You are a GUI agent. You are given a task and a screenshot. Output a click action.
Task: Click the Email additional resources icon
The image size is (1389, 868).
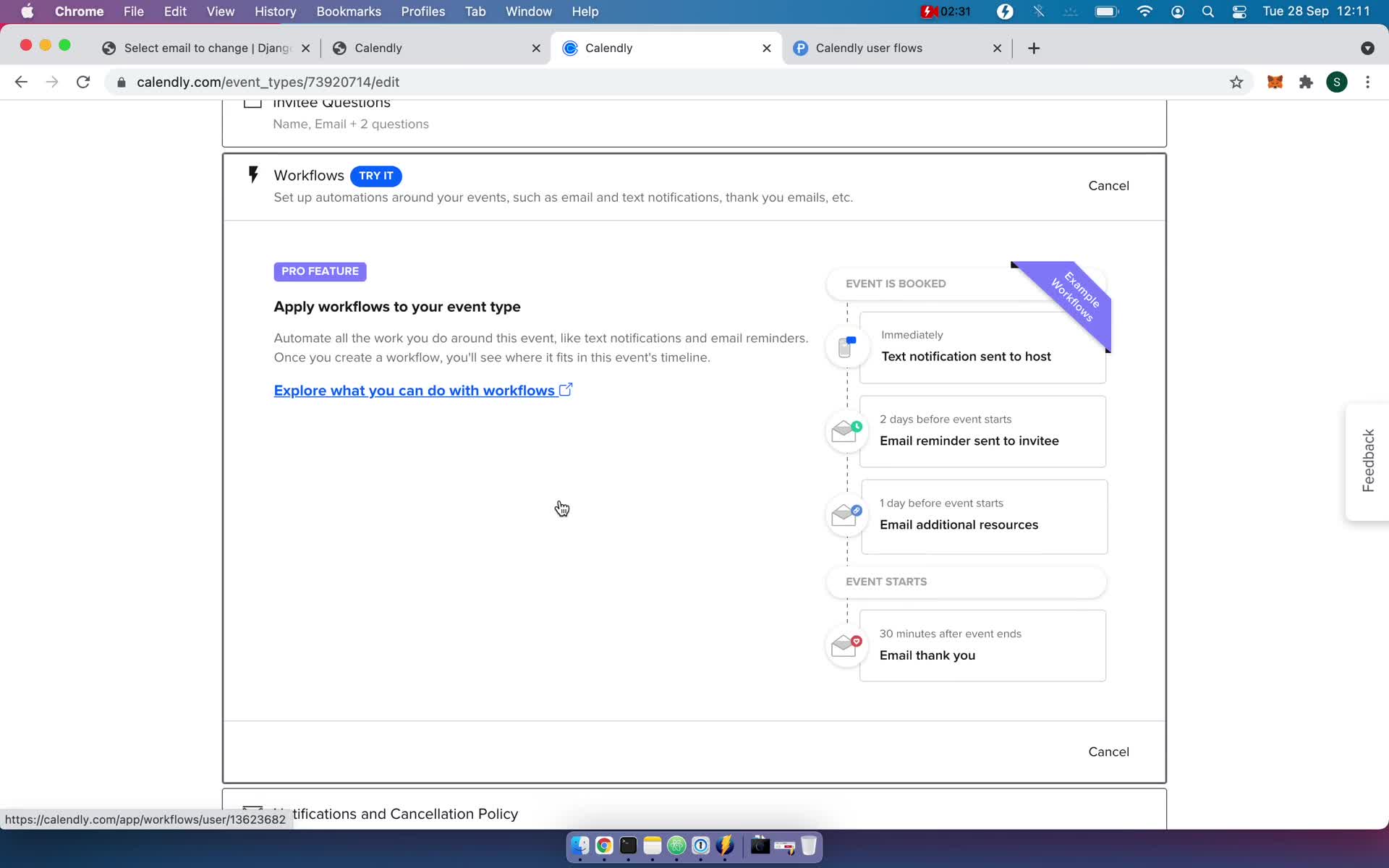pyautogui.click(x=843, y=515)
